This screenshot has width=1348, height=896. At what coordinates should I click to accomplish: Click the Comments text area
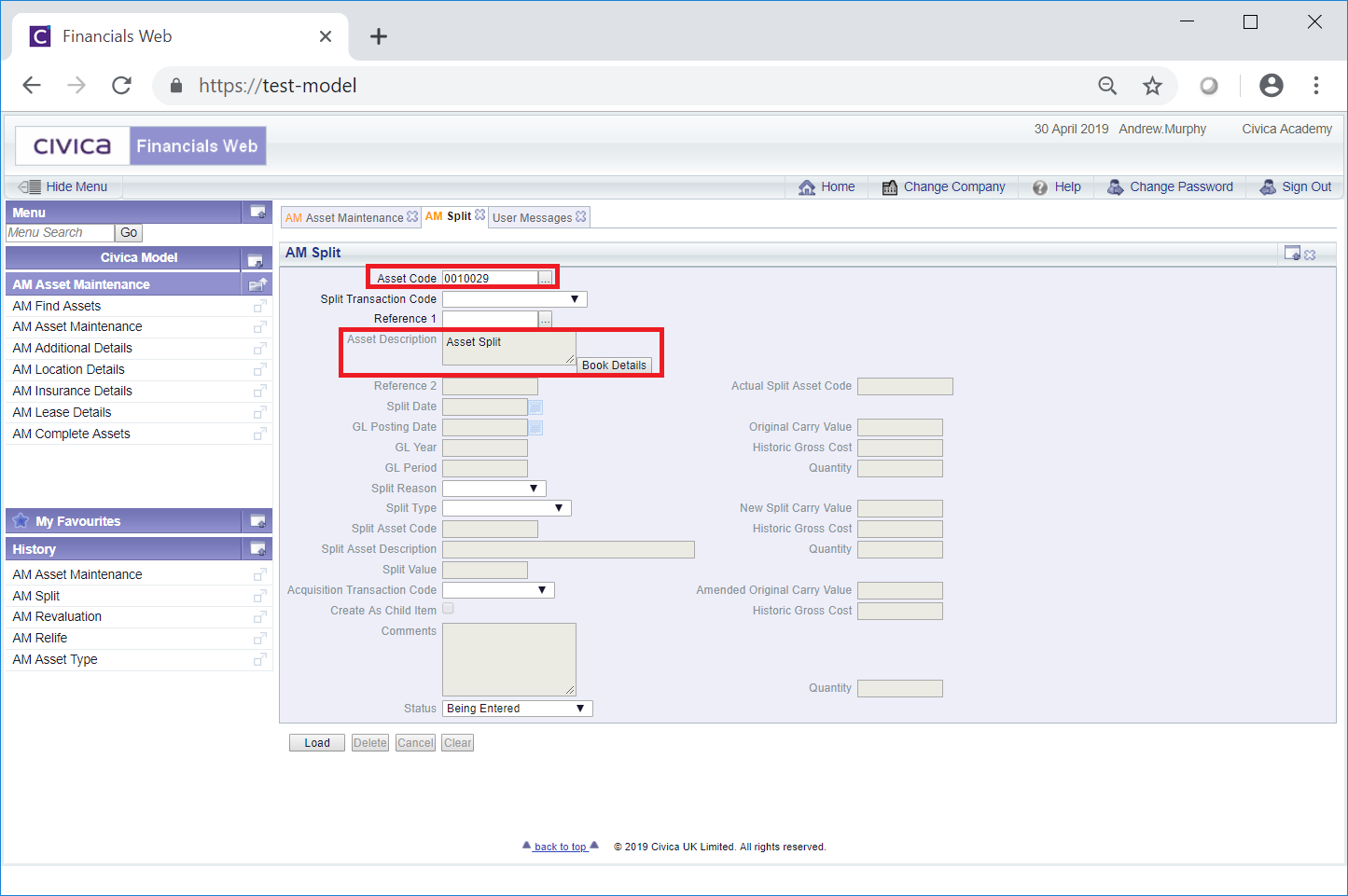[x=509, y=659]
